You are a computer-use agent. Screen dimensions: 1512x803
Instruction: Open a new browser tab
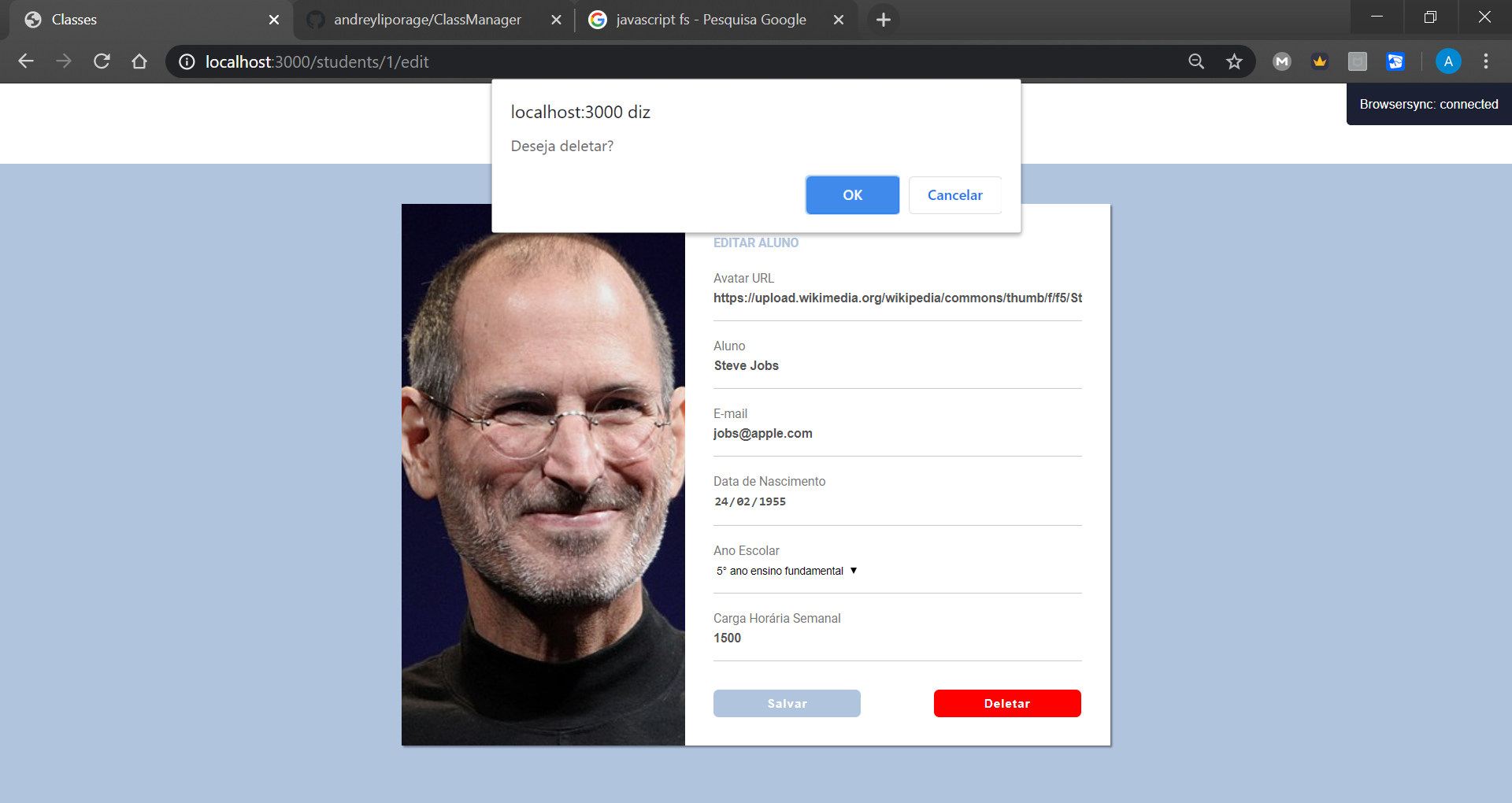[884, 20]
